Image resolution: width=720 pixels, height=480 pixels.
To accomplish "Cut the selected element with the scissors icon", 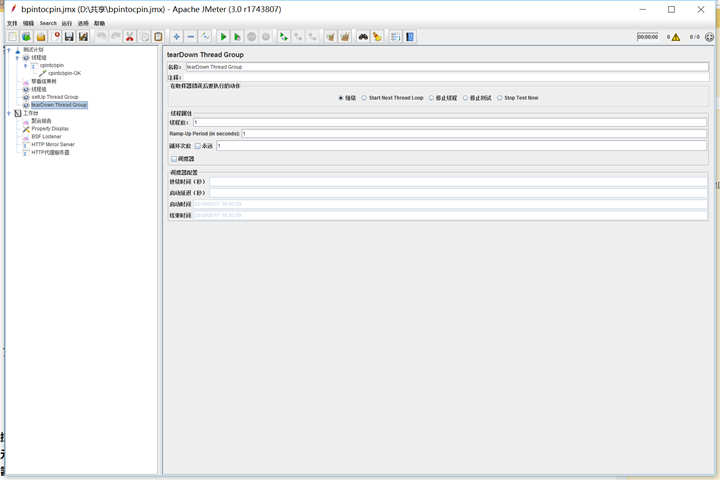I will click(130, 37).
